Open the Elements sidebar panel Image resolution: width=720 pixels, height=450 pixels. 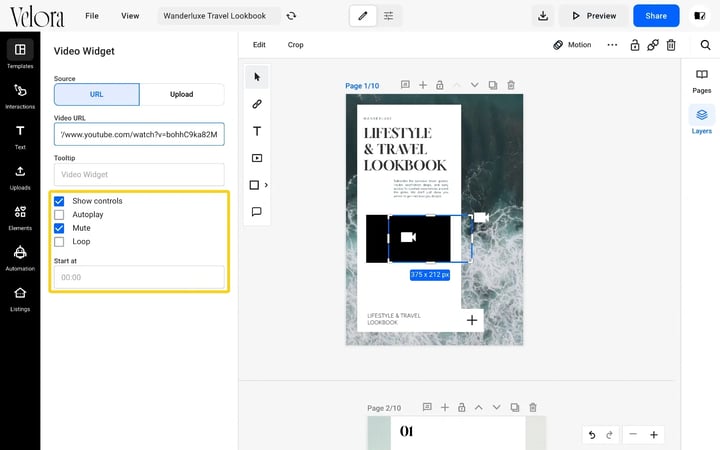20,217
